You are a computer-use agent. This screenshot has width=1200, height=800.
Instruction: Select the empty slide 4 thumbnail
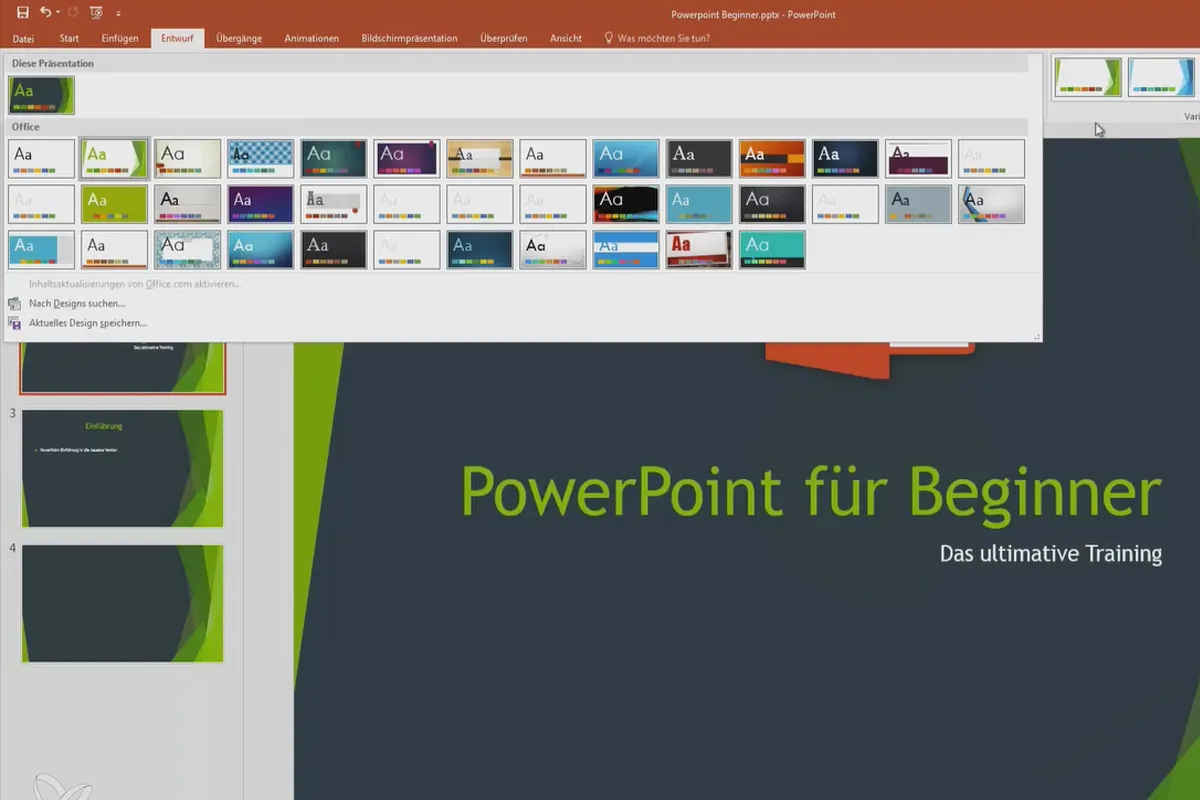click(122, 603)
